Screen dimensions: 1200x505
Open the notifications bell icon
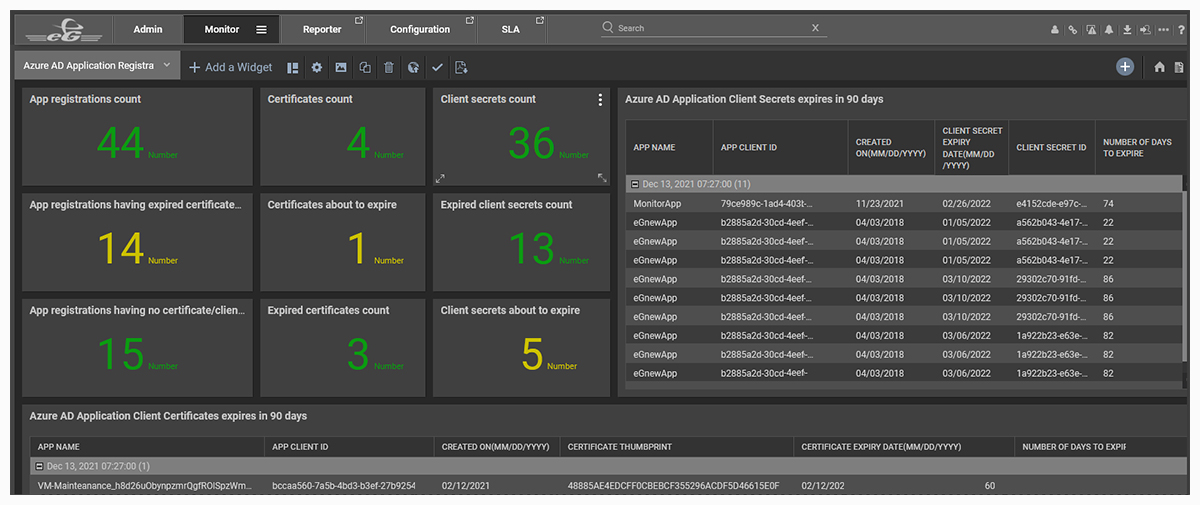tap(1109, 30)
